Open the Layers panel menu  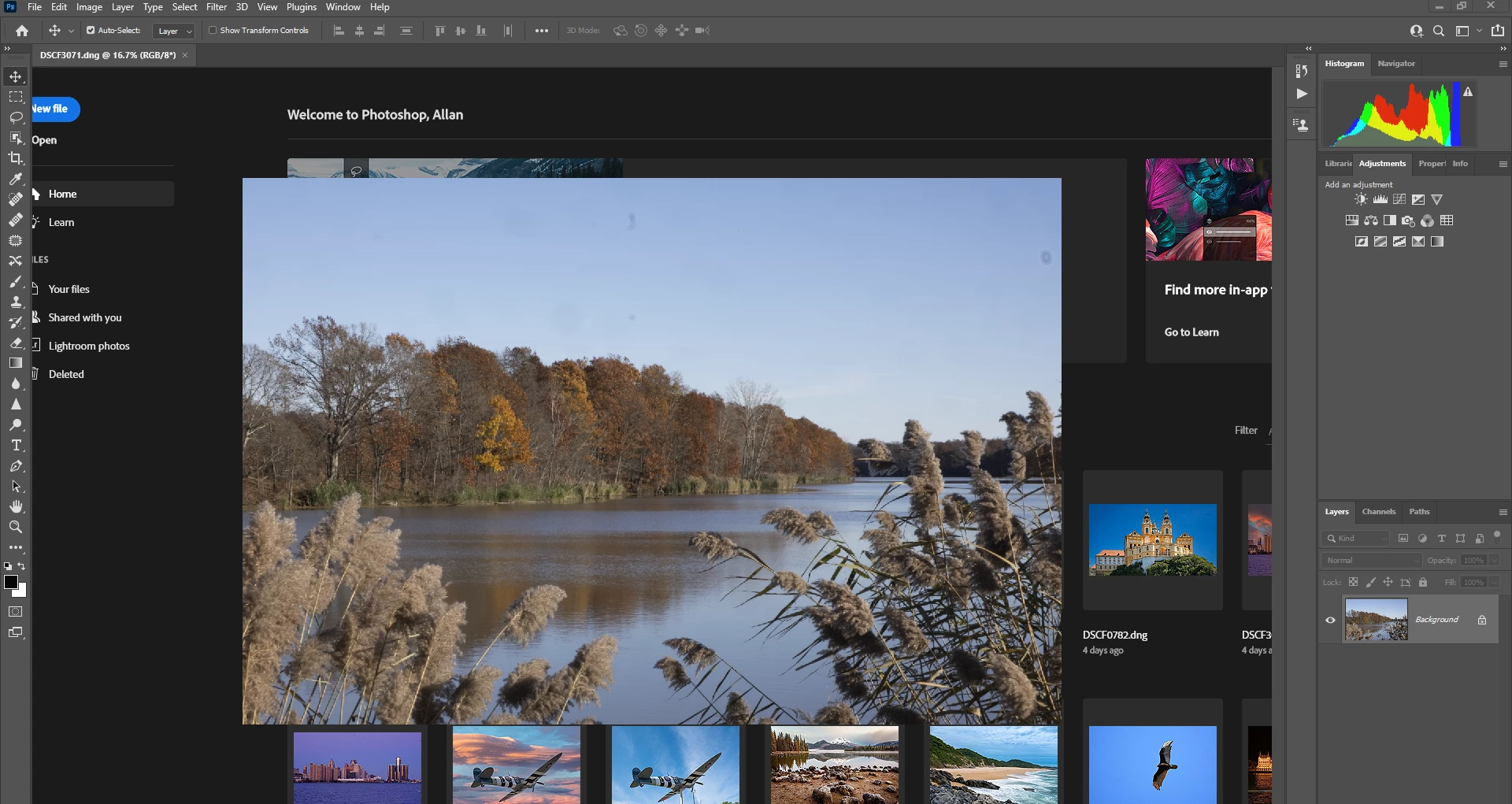point(1503,512)
